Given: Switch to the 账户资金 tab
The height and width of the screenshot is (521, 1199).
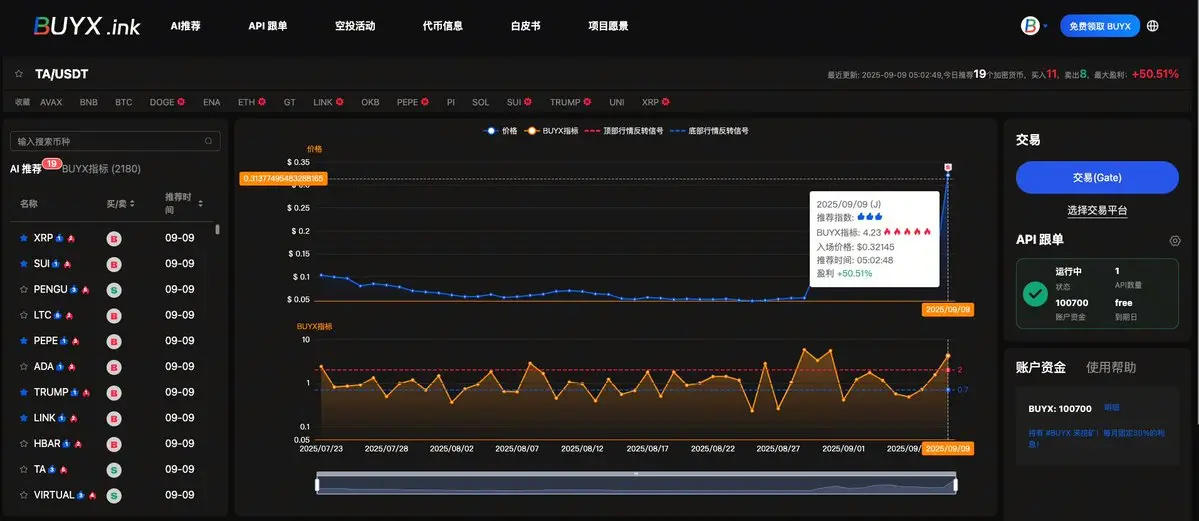Looking at the screenshot, I should coord(1041,367).
